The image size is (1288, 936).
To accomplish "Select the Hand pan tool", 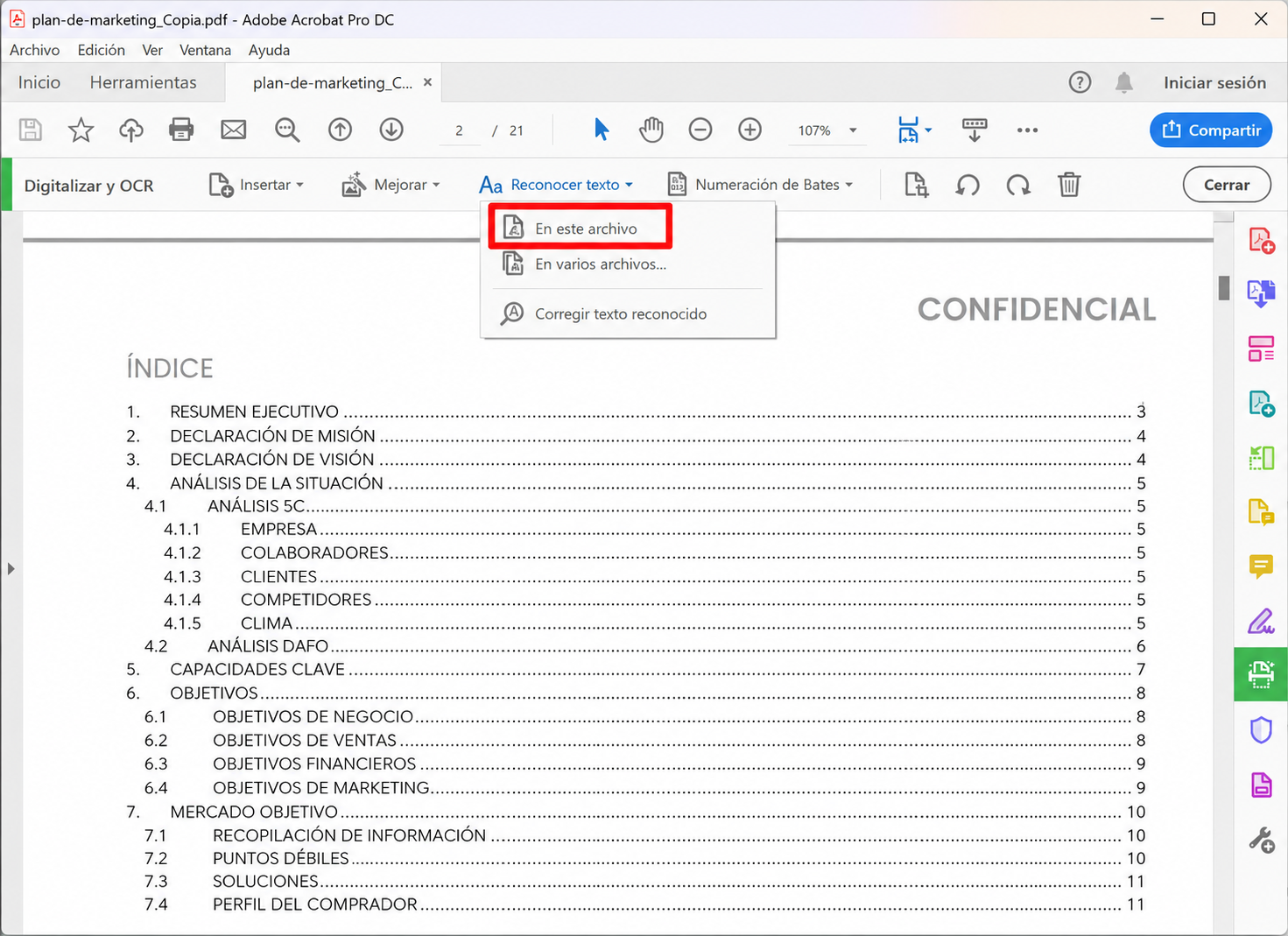I will point(651,130).
